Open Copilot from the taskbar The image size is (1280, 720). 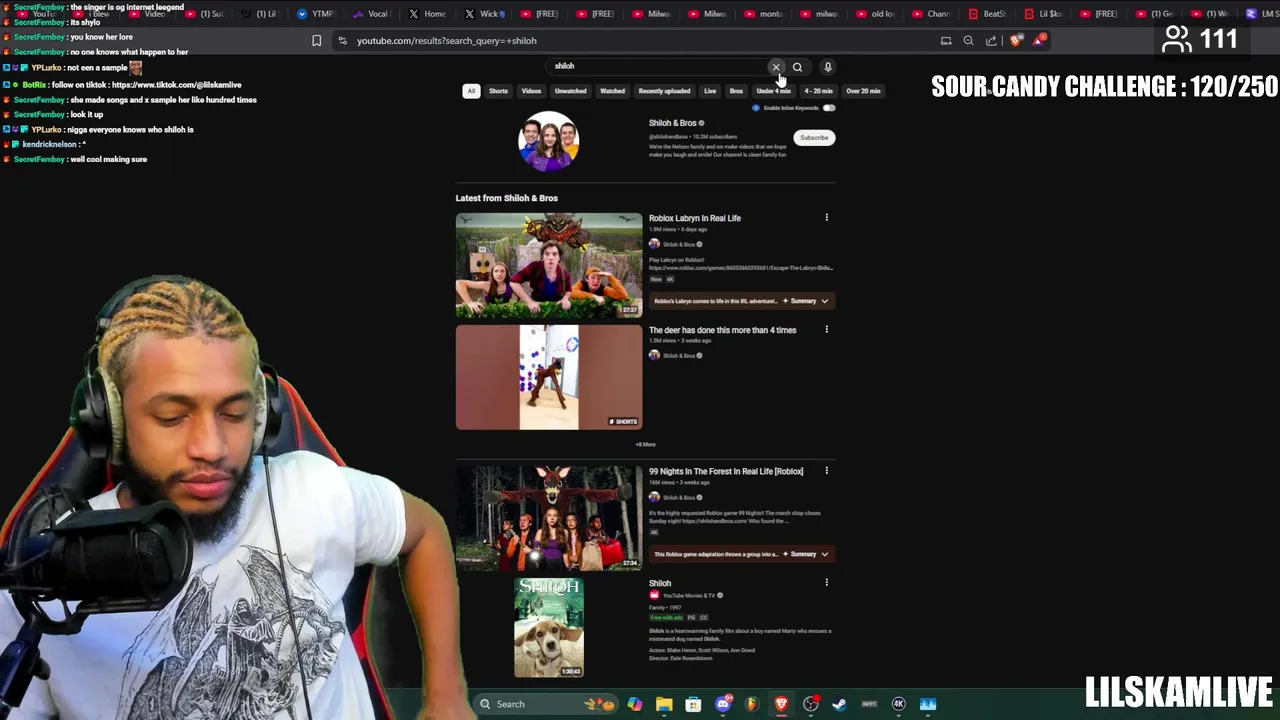coord(635,704)
